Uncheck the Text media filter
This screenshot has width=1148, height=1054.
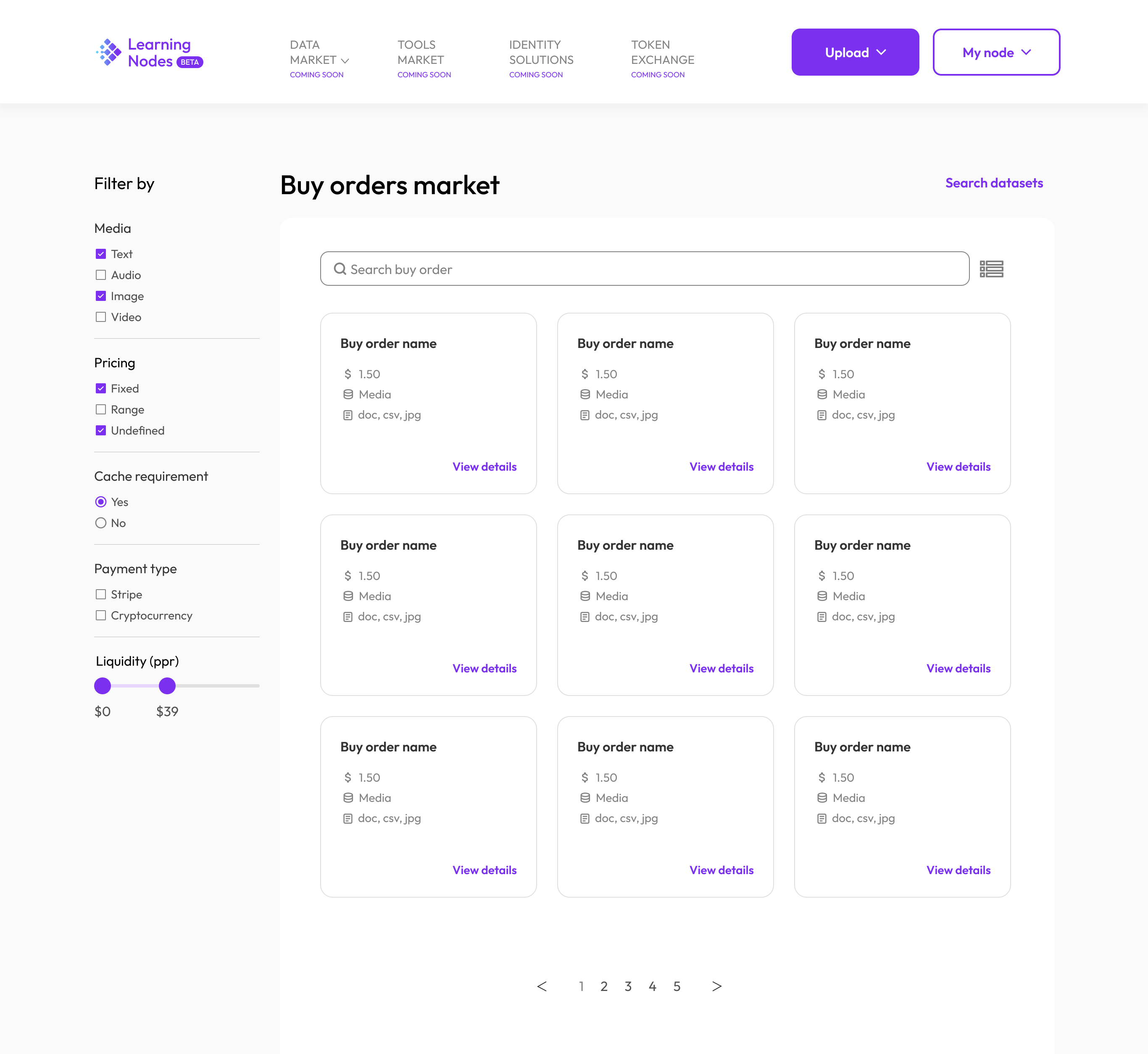pos(101,254)
